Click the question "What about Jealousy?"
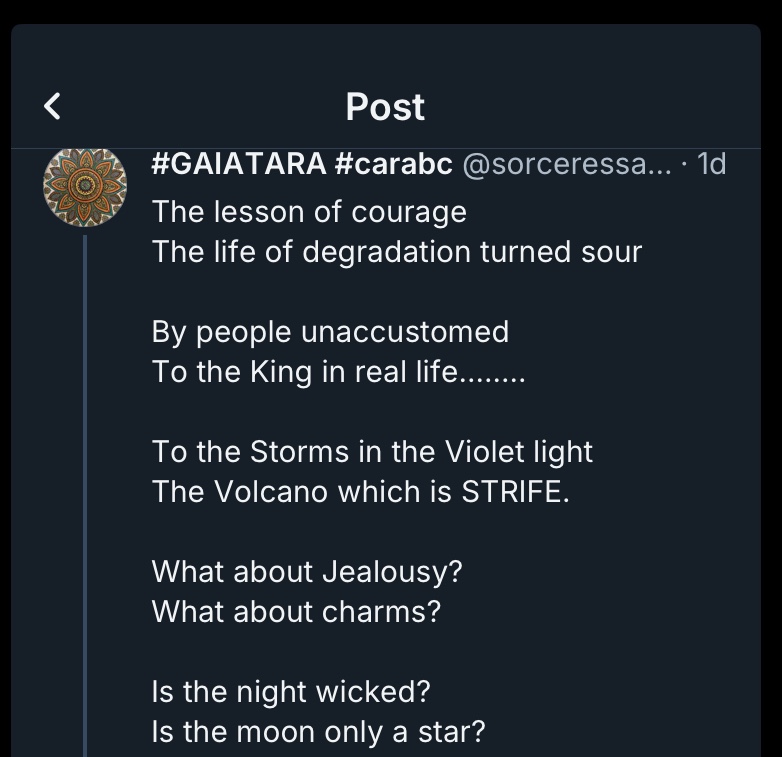The image size is (782, 757). click(x=307, y=572)
